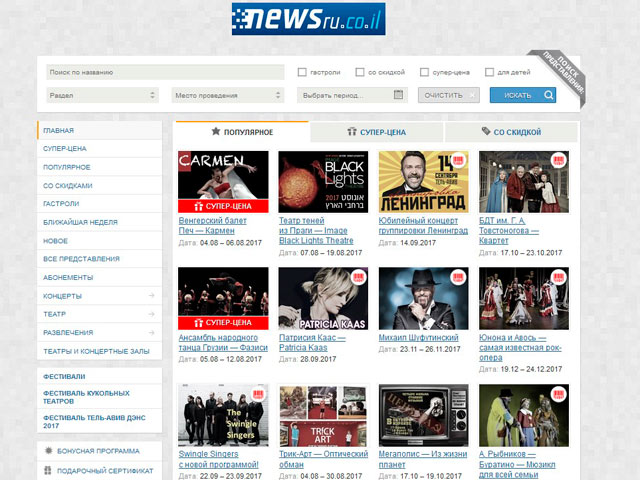The image size is (640, 480).
Task: Open the Раздел dropdown
Action: (102, 95)
